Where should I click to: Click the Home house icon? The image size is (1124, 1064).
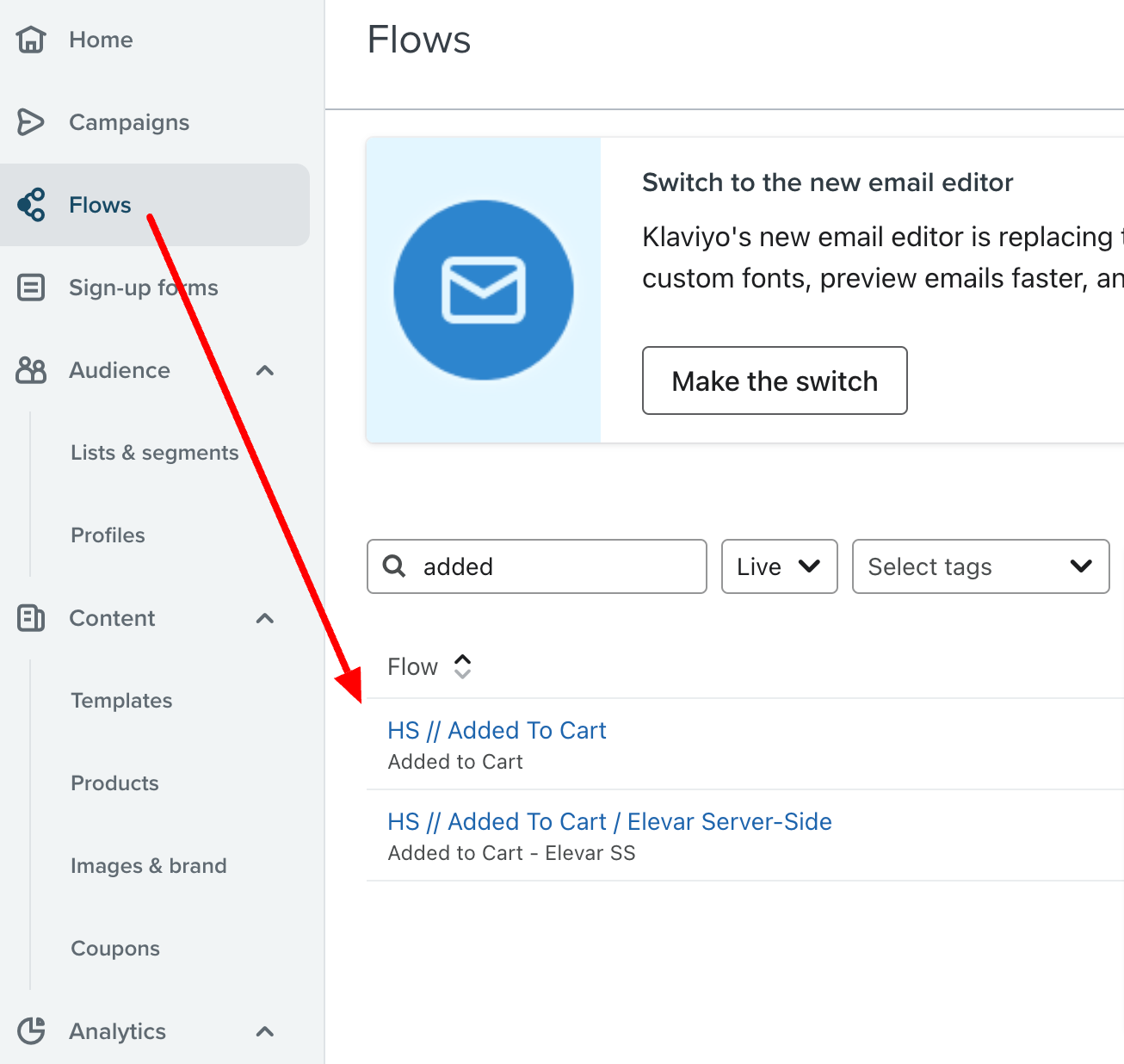coord(31,40)
